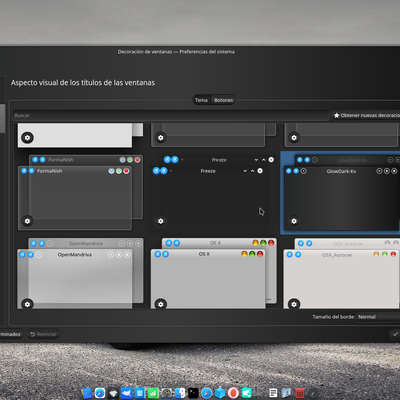Select the OSX_Aurorae window decoration
The image size is (400, 400).
[342, 273]
